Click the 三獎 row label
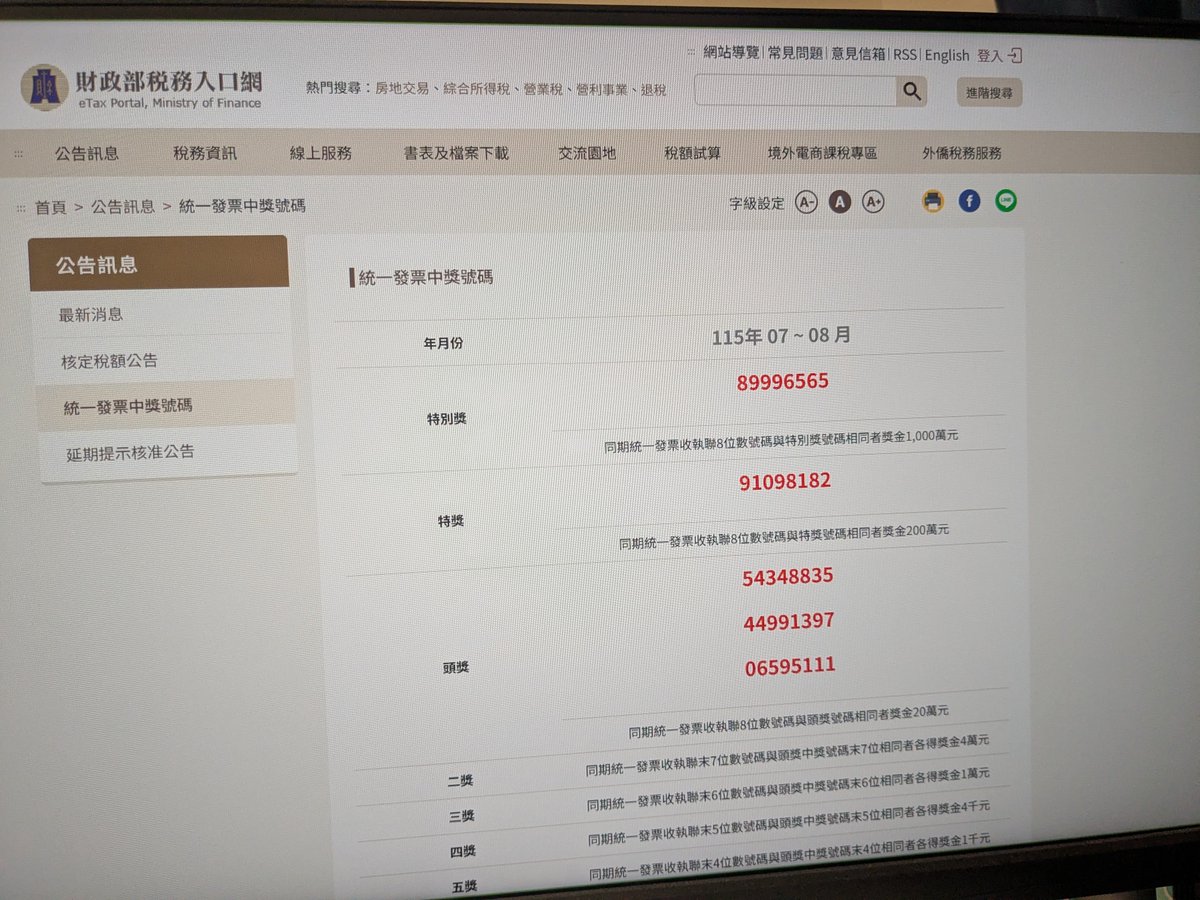 [x=461, y=816]
